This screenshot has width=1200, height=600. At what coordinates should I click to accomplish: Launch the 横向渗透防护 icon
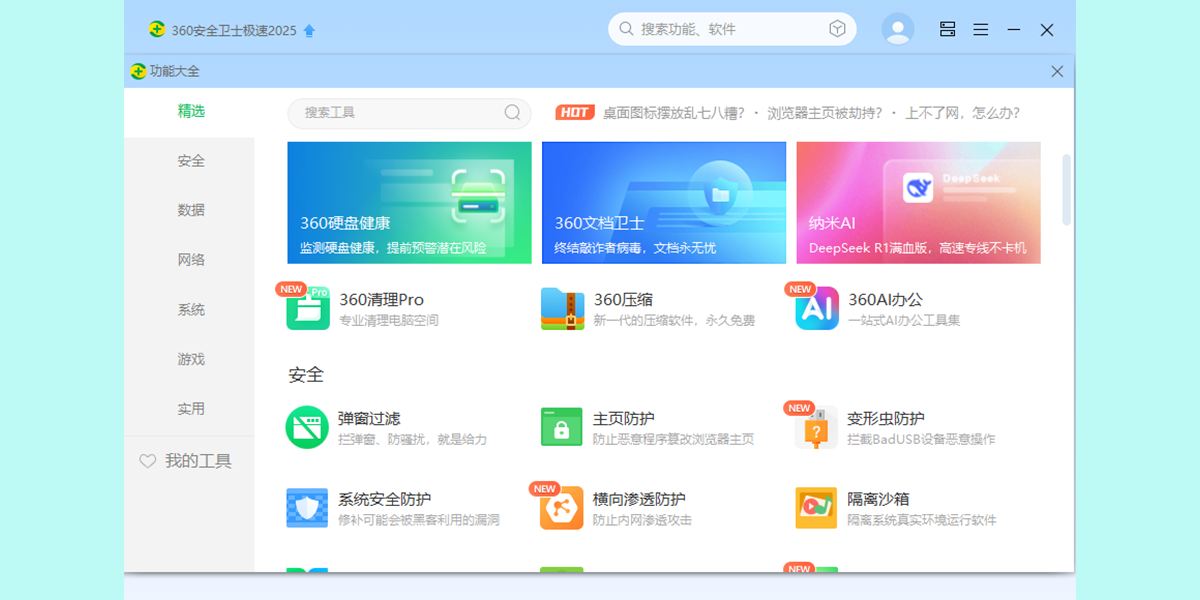click(562, 508)
